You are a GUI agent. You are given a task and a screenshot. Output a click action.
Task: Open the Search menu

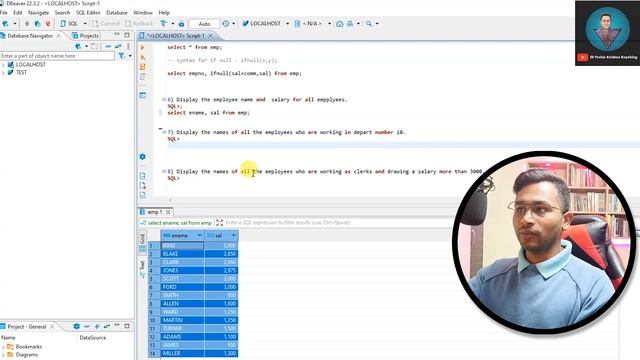coord(62,13)
